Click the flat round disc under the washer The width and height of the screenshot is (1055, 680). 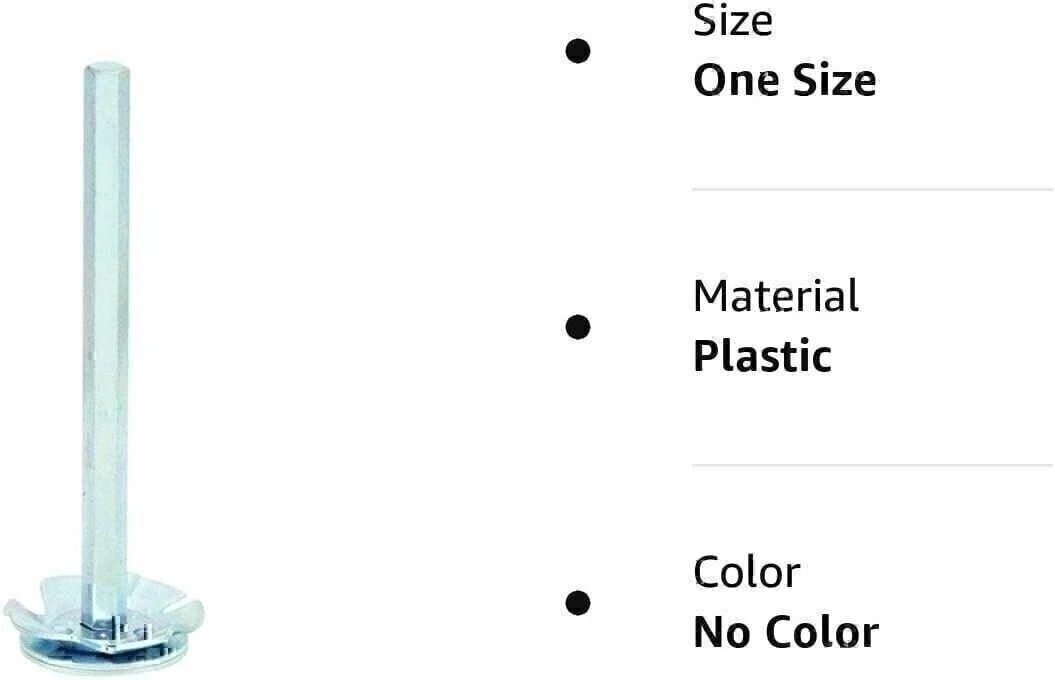click(x=104, y=652)
